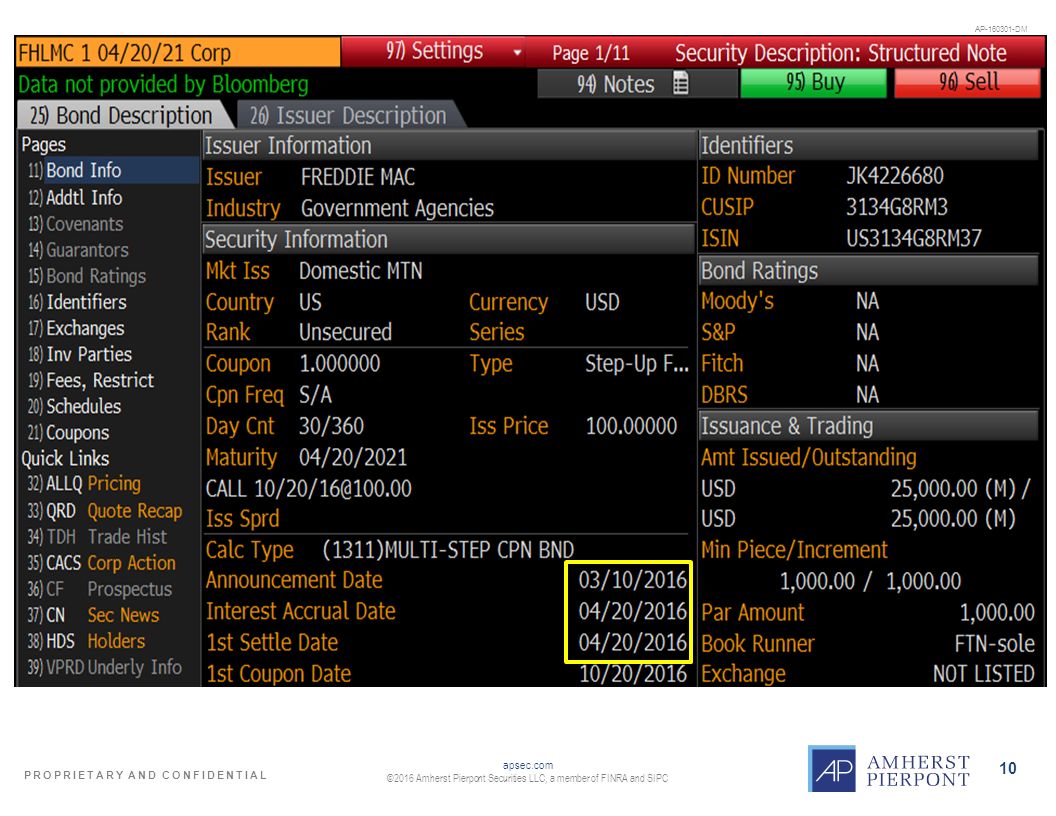Screen dimensions: 1056x816
Task: Select the Domestic MTN value
Action: [x=360, y=271]
